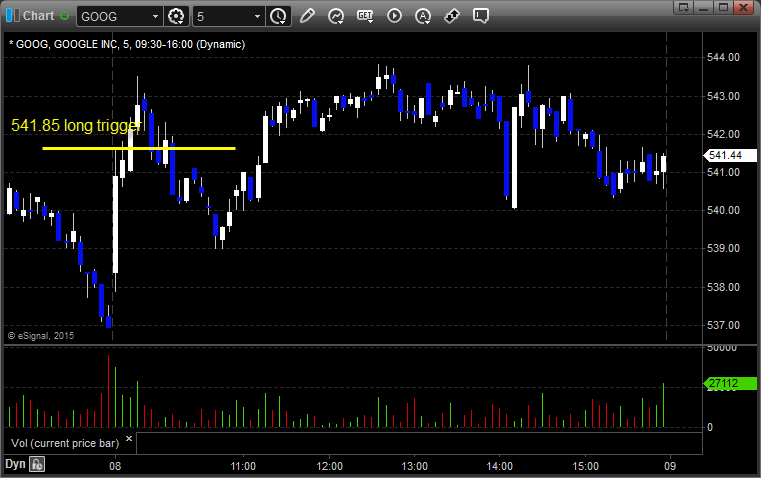
Task: Click the 538.00 price axis label
Action: tap(723, 287)
